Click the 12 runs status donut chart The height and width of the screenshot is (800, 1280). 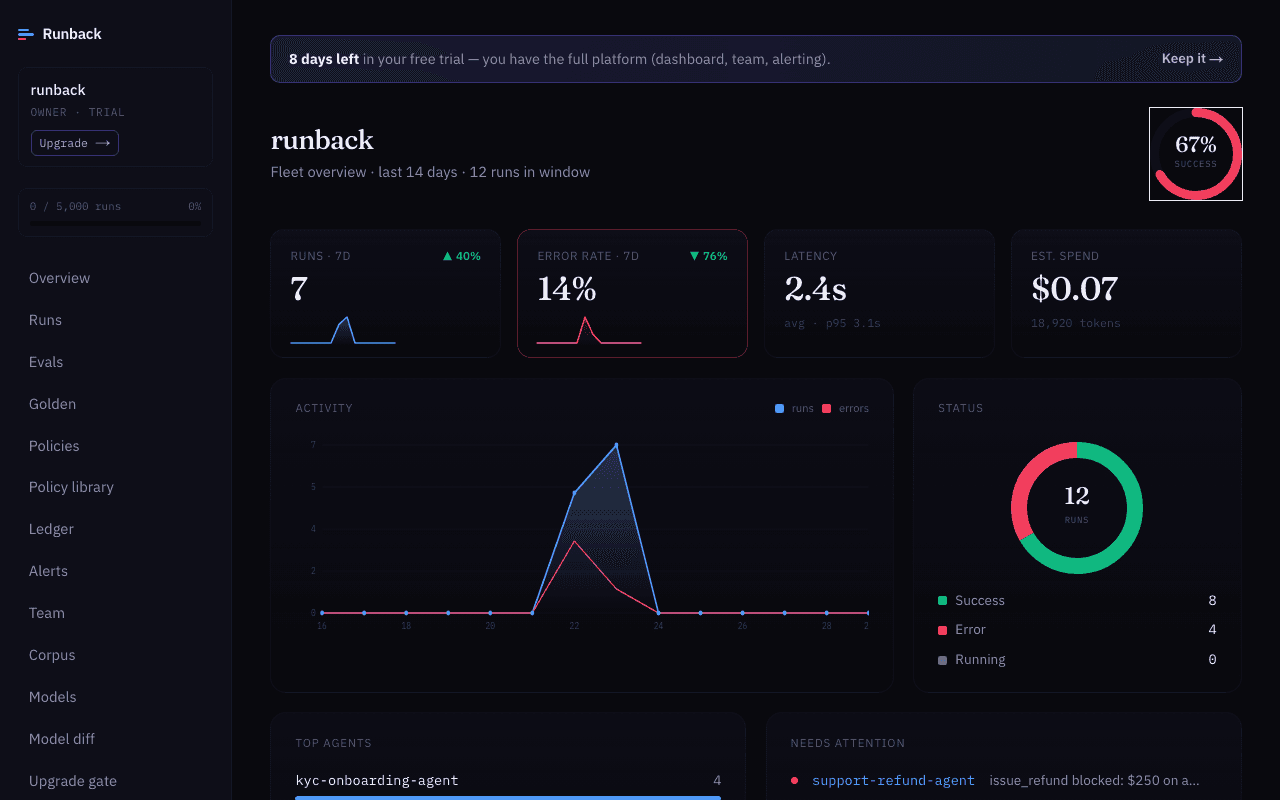click(1077, 508)
